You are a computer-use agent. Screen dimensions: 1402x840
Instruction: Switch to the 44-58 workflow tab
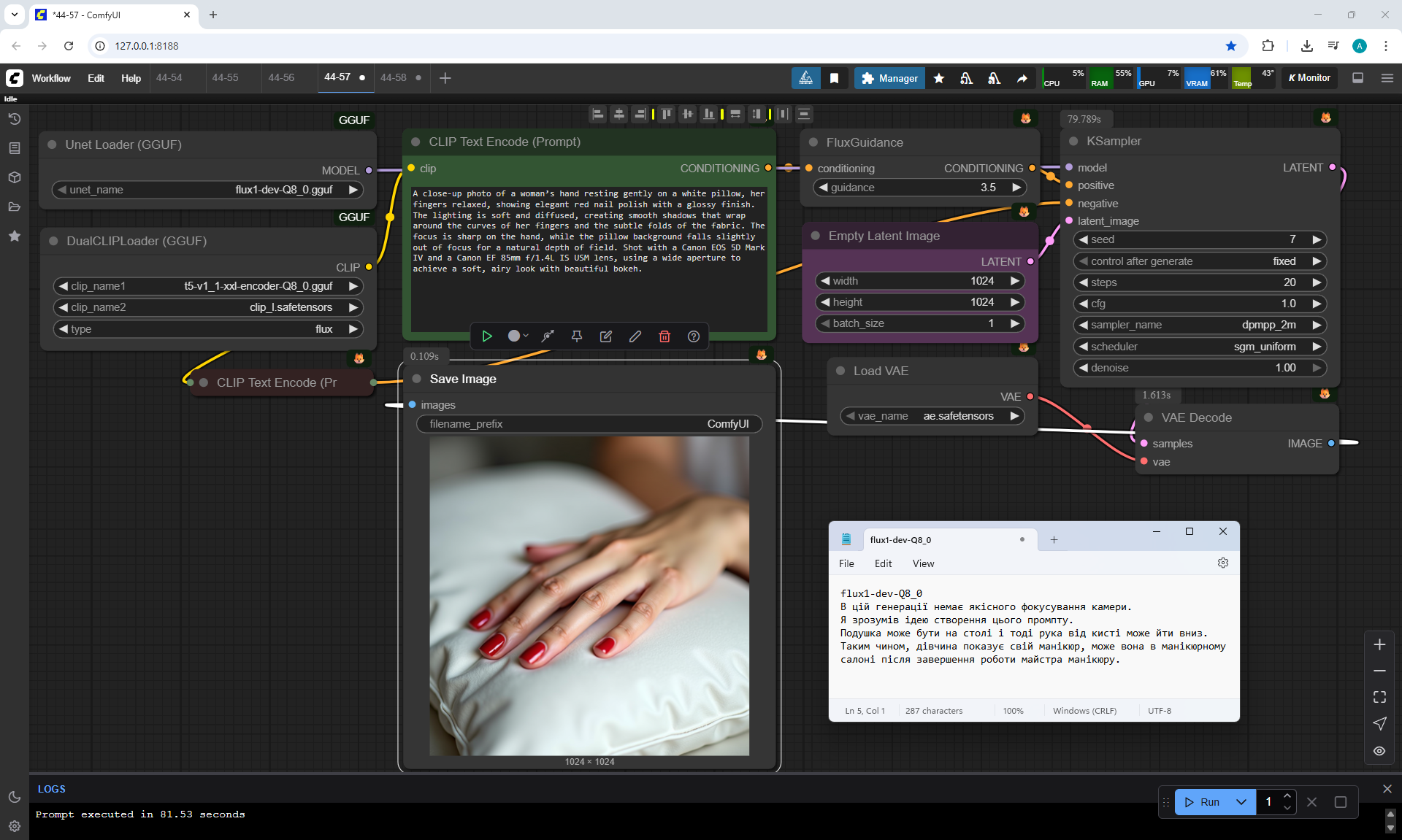pos(394,78)
